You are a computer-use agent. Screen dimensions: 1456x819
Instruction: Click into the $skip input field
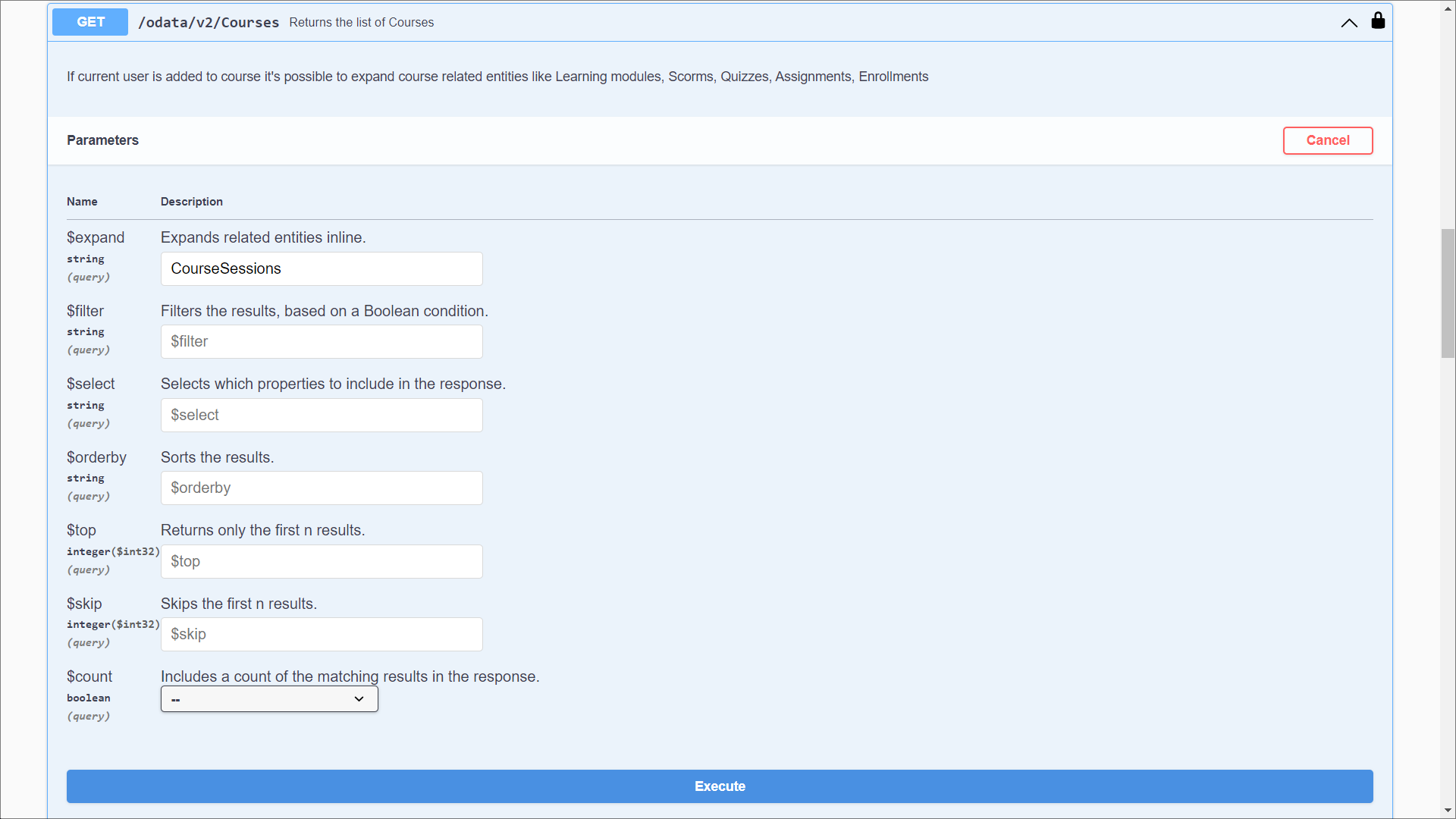322,635
